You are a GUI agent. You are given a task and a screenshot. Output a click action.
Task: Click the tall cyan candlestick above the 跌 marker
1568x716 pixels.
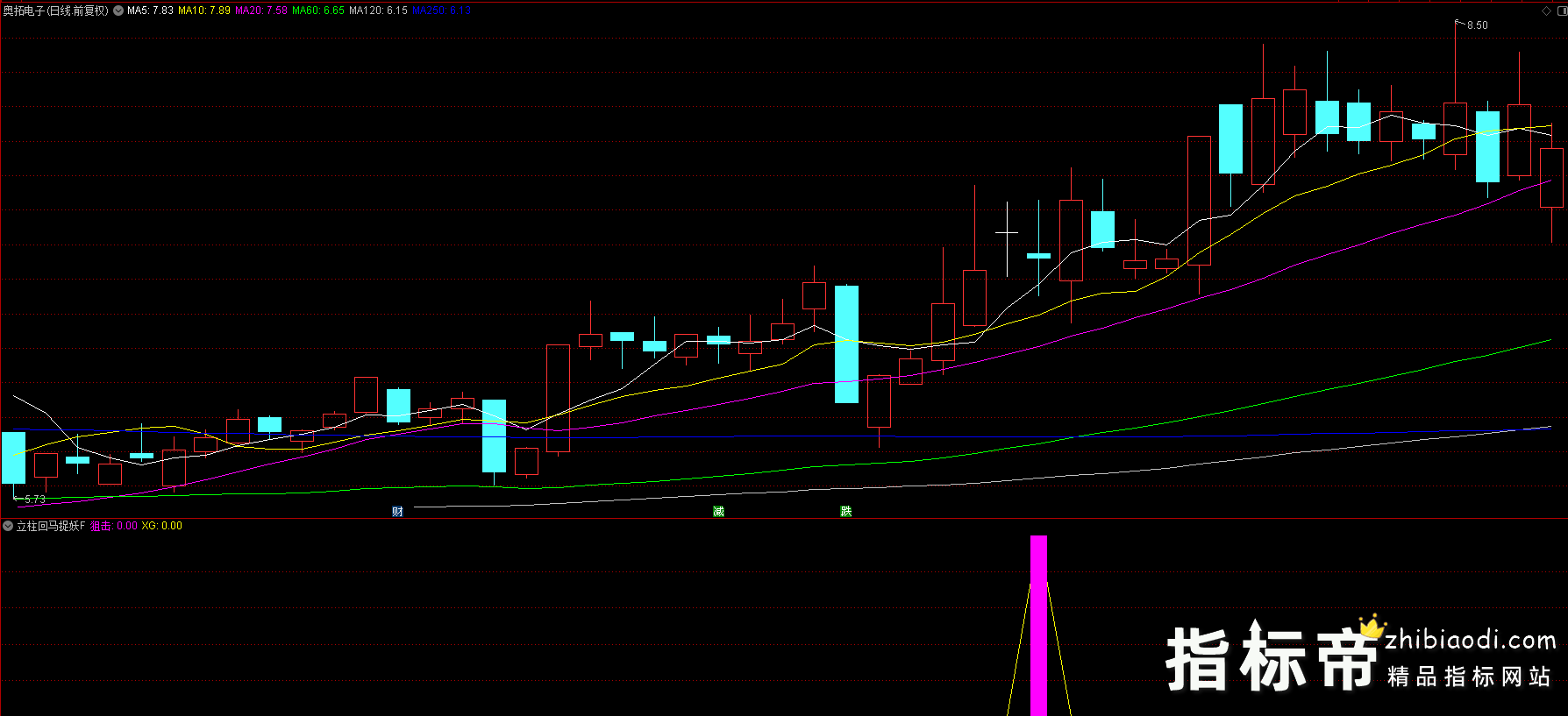[x=846, y=344]
